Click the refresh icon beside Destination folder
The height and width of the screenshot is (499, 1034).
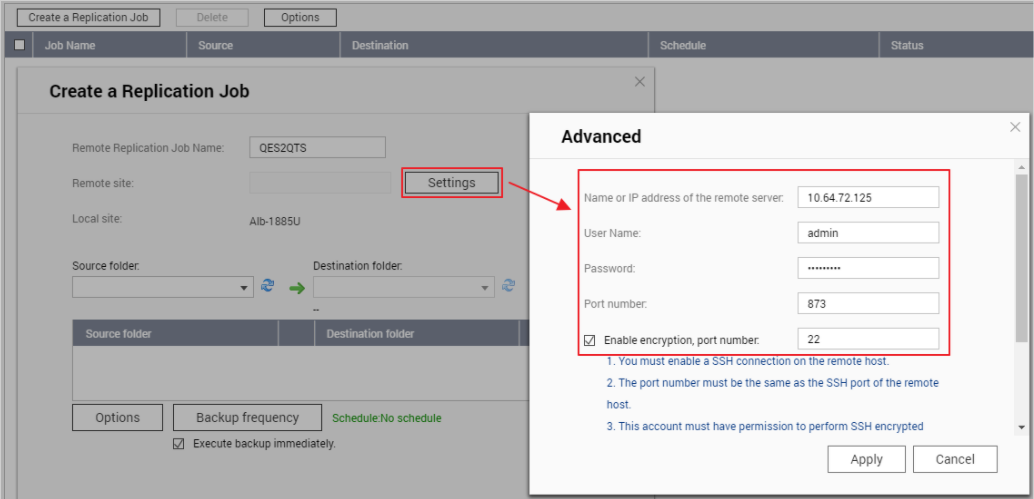[508, 286]
